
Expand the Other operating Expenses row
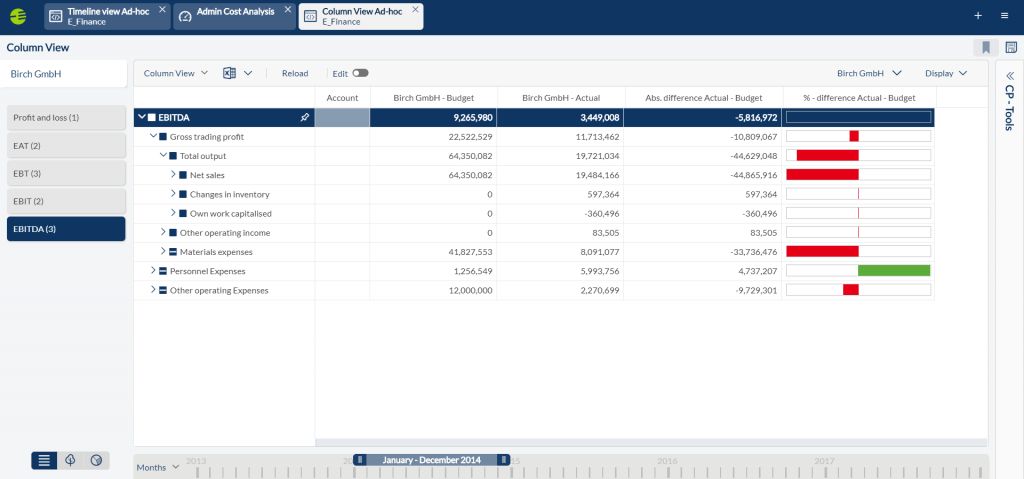(153, 290)
